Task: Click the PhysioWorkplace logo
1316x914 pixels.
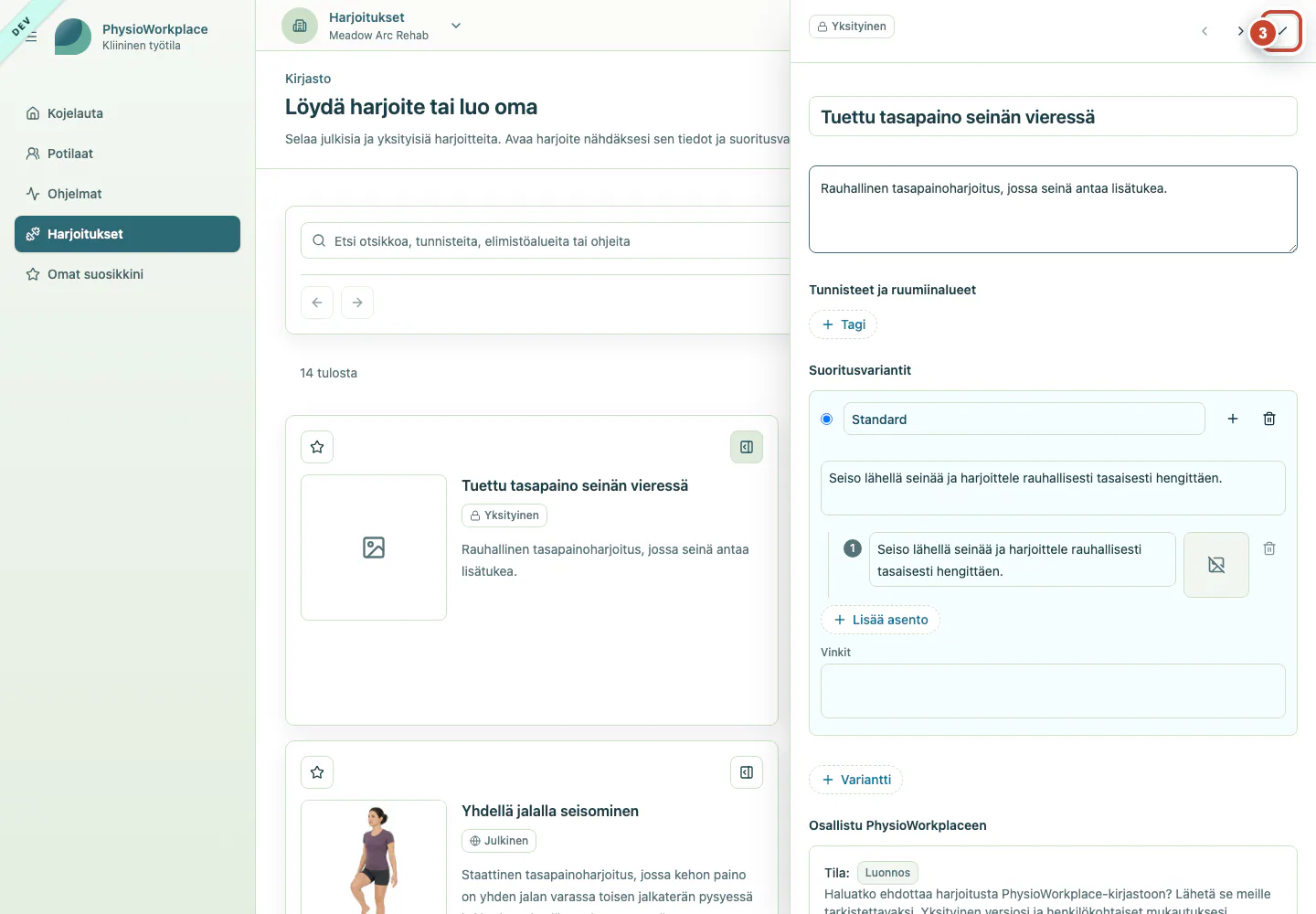Action: (x=73, y=37)
